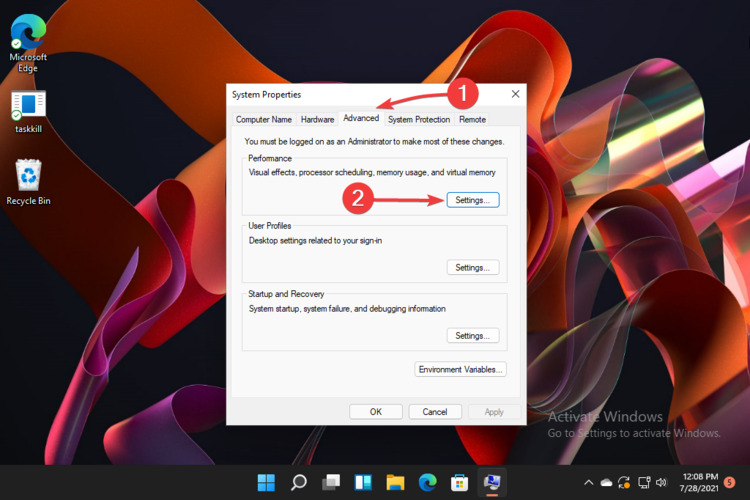
Task: Open Performance Settings button
Action: [x=472, y=200]
